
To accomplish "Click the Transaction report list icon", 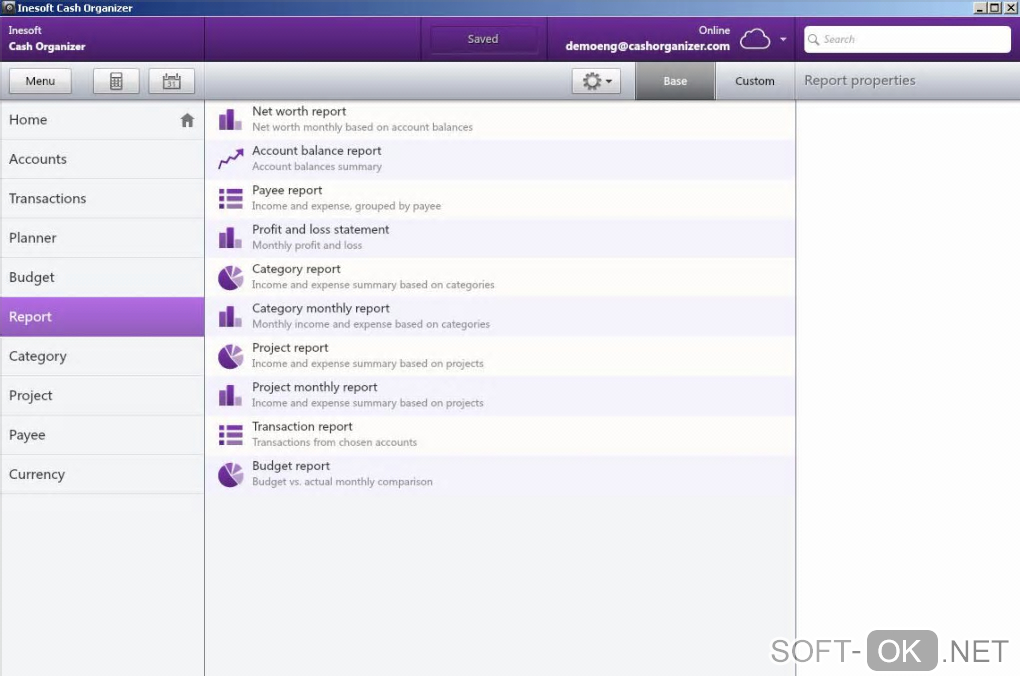I will (230, 435).
